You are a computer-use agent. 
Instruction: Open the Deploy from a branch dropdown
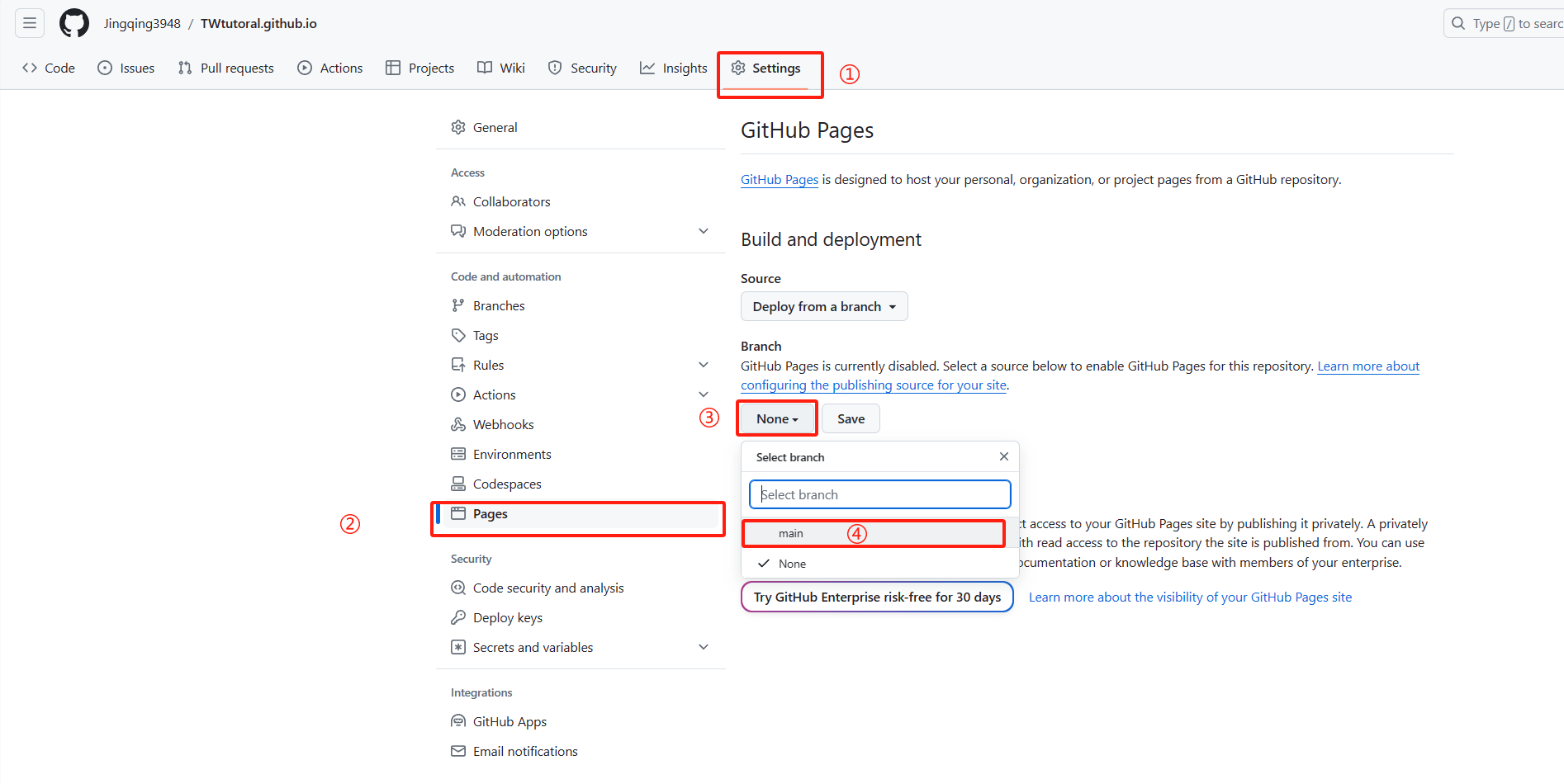tap(824, 306)
